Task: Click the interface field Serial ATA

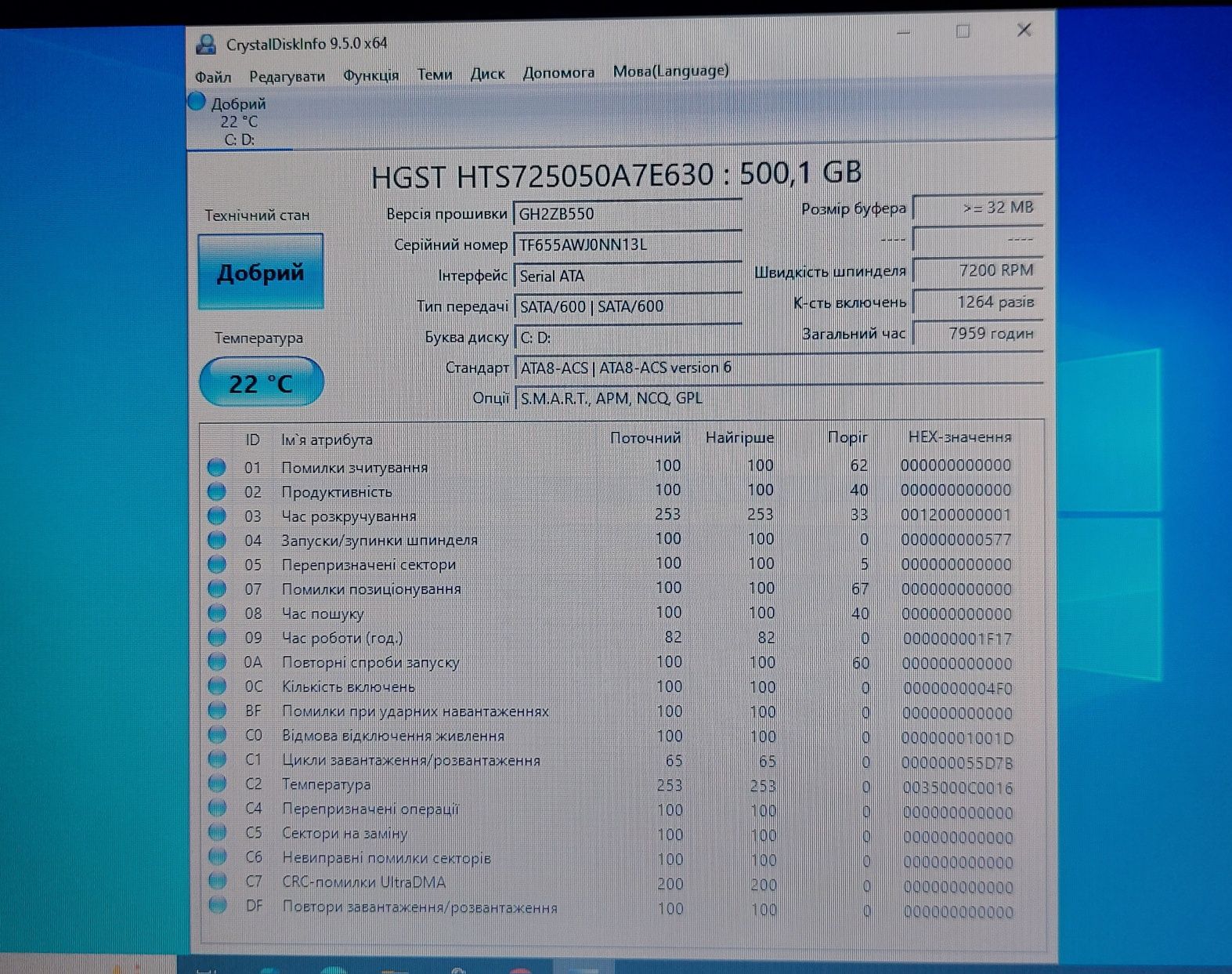Action: point(627,276)
